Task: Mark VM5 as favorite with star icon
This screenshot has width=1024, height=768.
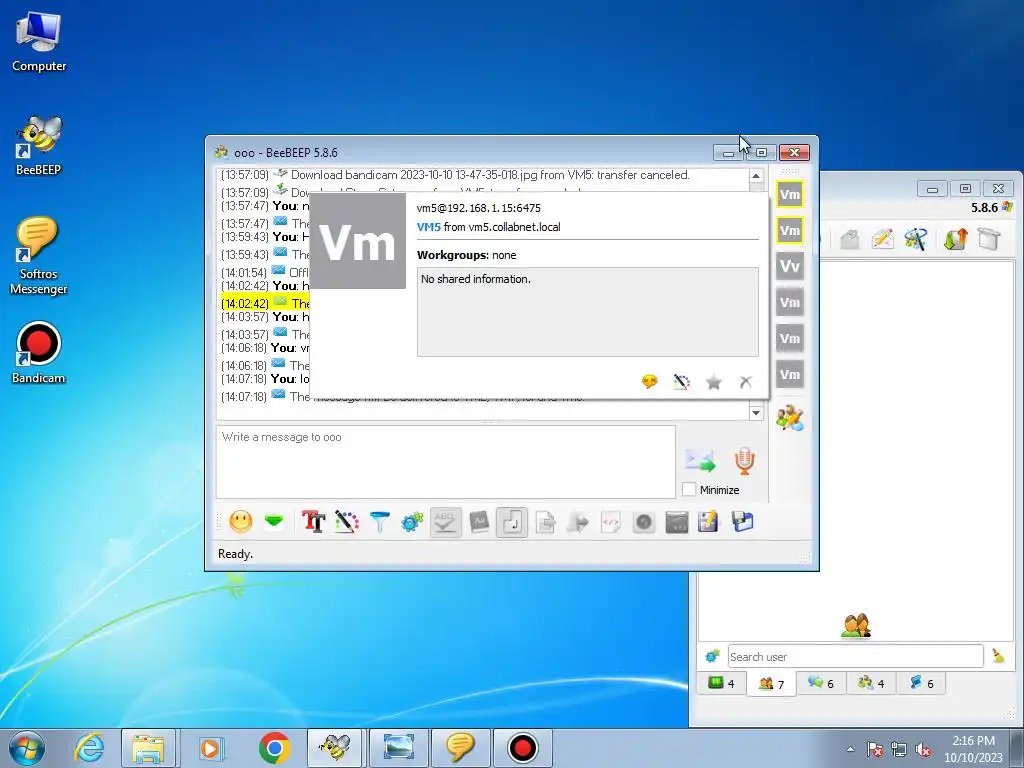Action: [714, 381]
